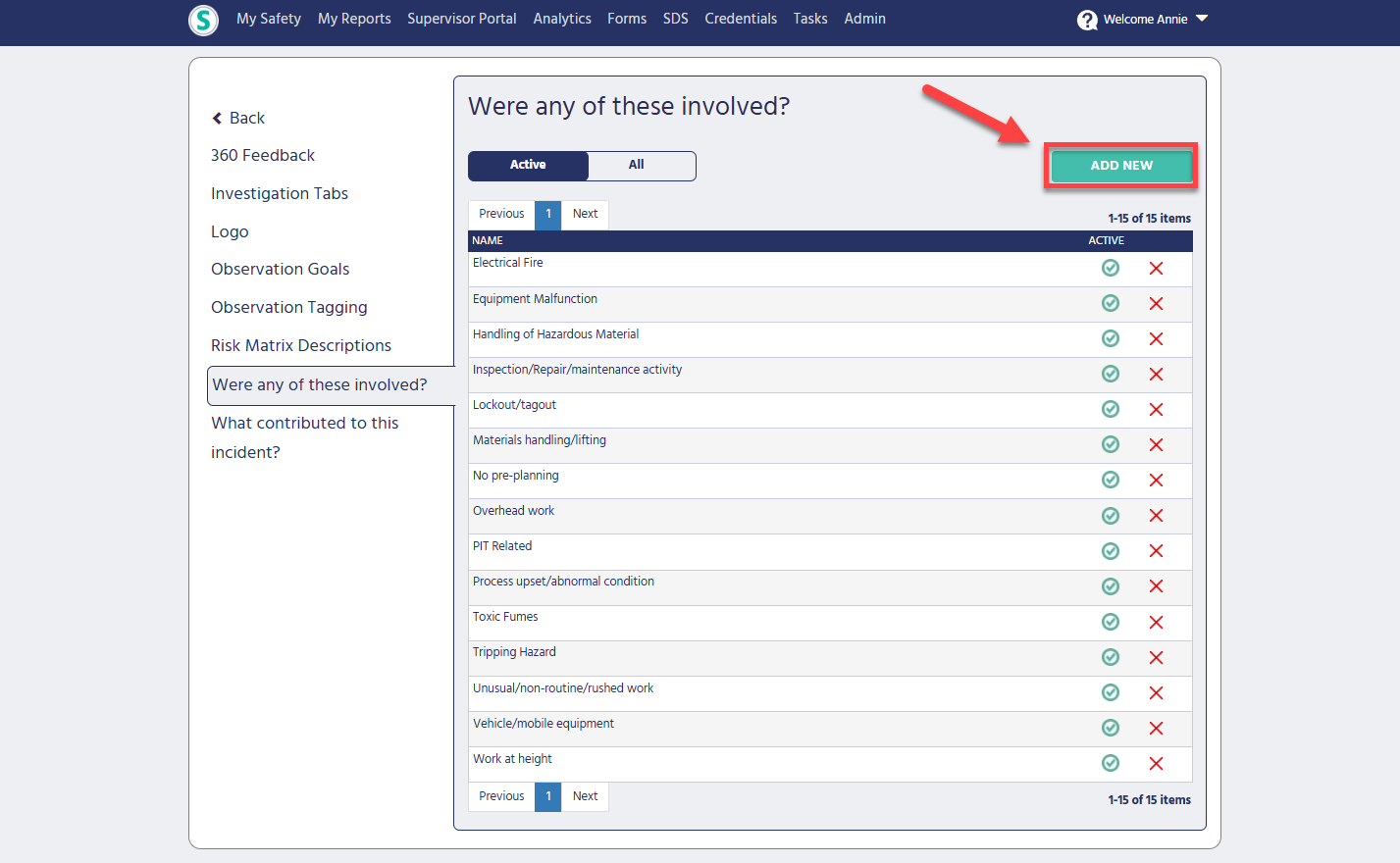Viewport: 1400px width, 863px height.
Task: Click red X for No pre-planning
Action: point(1156,481)
